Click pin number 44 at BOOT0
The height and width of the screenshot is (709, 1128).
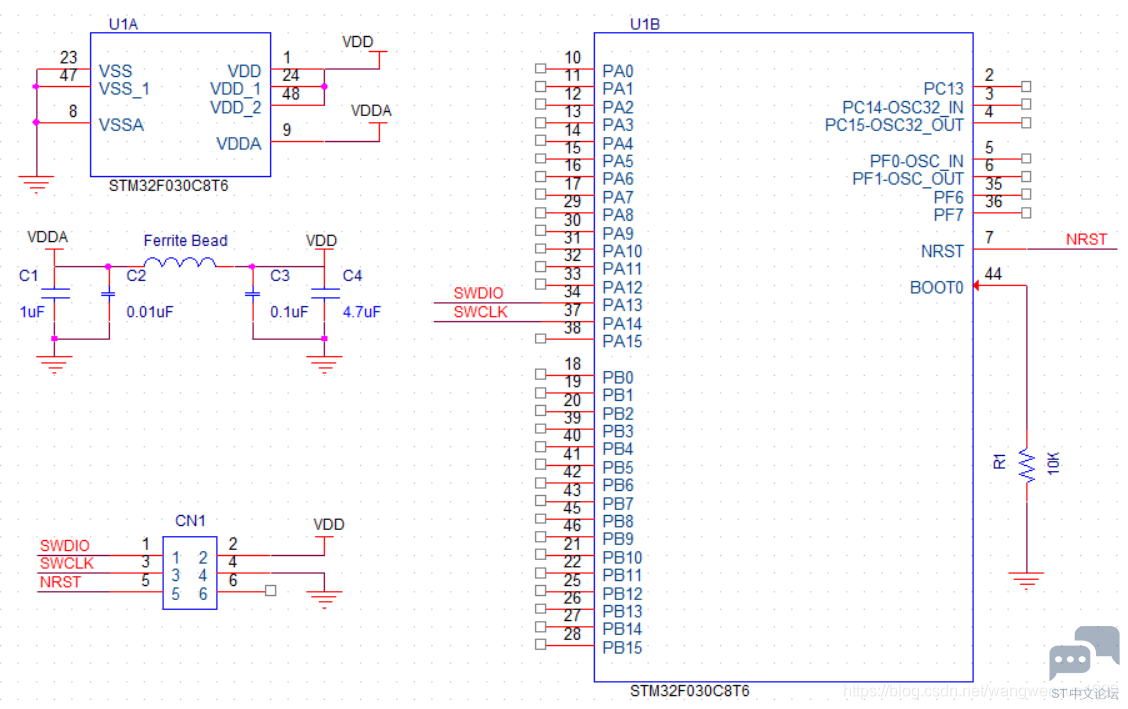click(993, 274)
